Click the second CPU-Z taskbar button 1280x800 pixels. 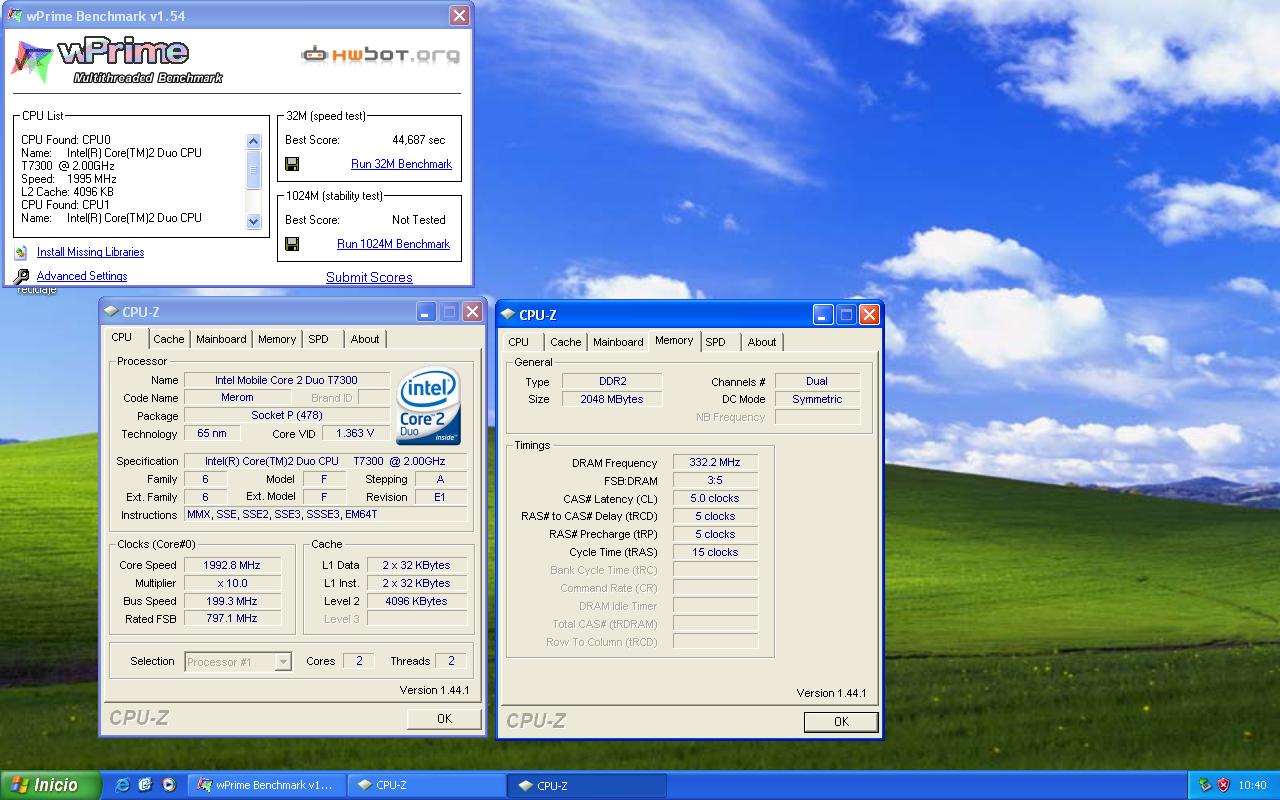coord(586,785)
